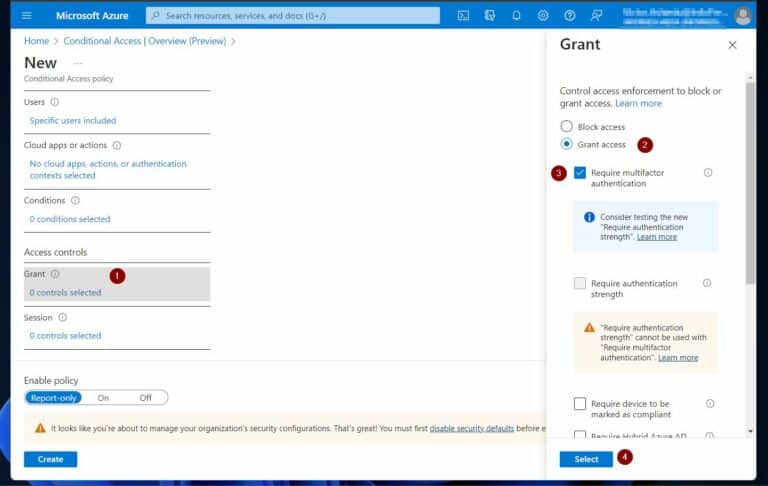Open No cloud apps, actions selected link

click(x=108, y=170)
